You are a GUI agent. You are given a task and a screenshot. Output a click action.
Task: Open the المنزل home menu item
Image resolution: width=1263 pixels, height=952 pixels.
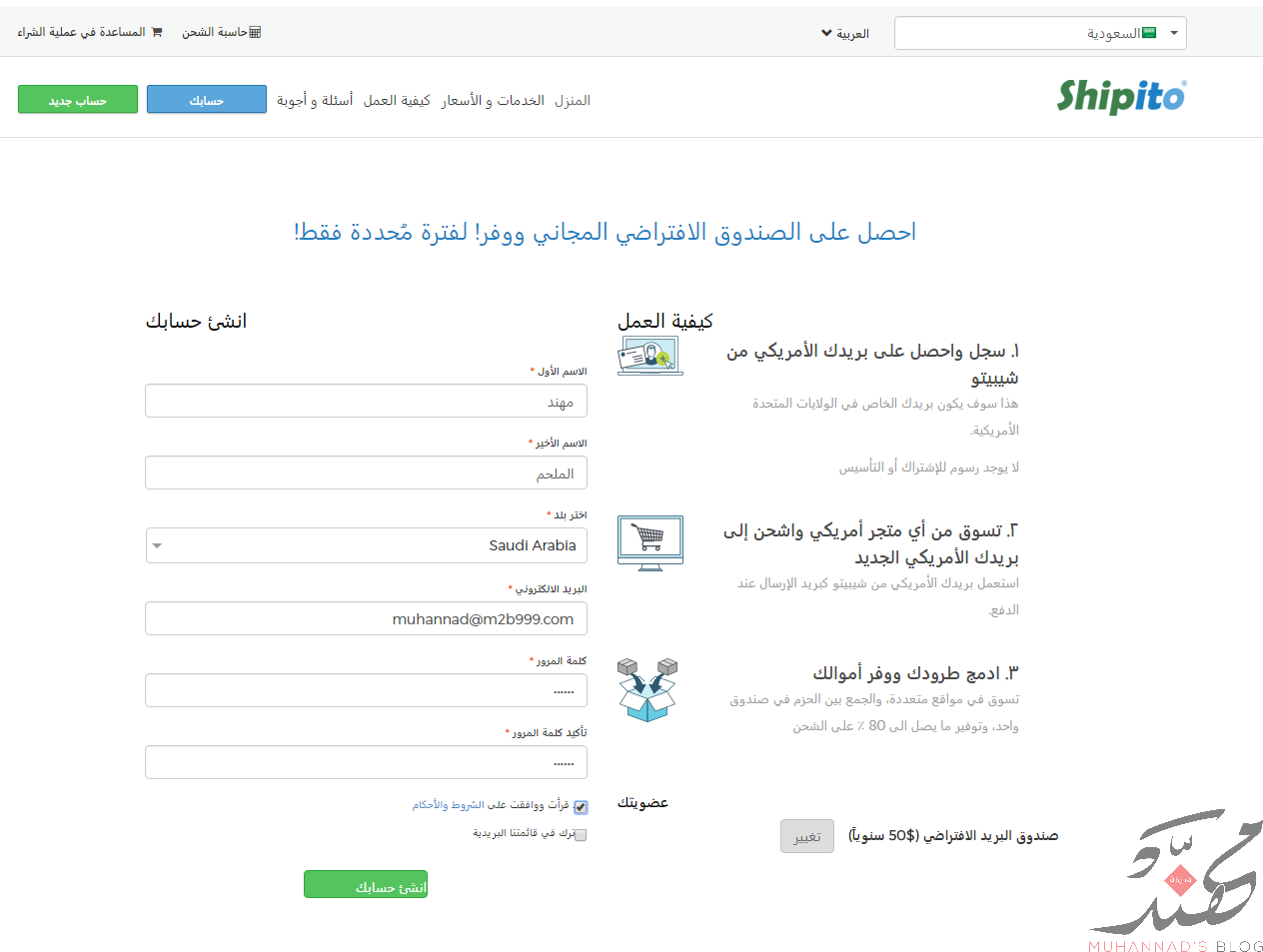pos(573,100)
